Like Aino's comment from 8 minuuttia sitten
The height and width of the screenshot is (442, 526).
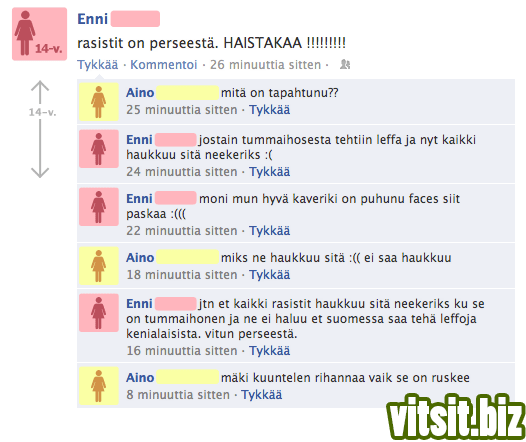261,395
